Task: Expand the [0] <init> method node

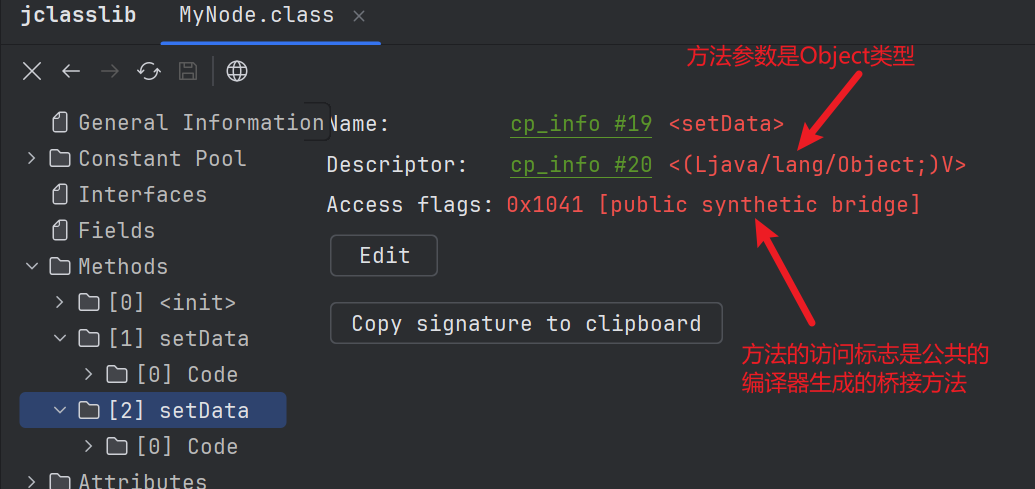Action: [x=60, y=302]
